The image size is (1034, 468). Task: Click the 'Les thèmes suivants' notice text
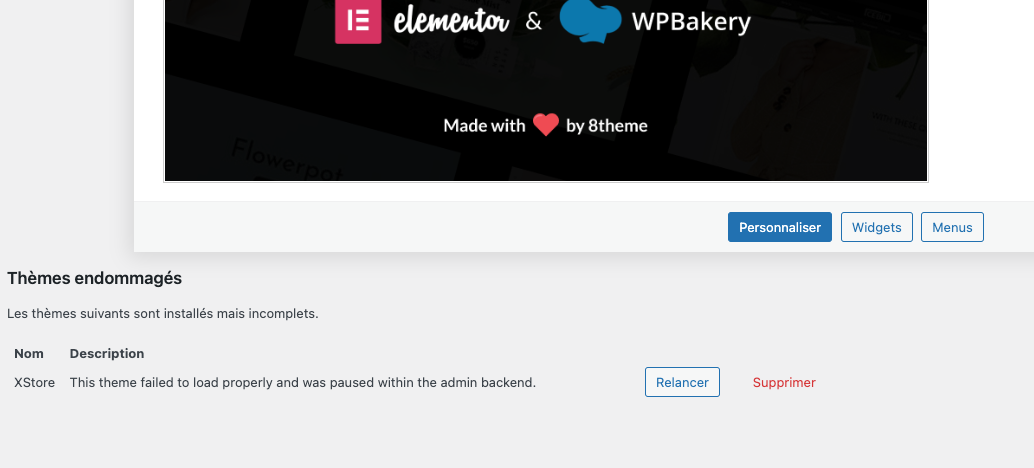162,313
